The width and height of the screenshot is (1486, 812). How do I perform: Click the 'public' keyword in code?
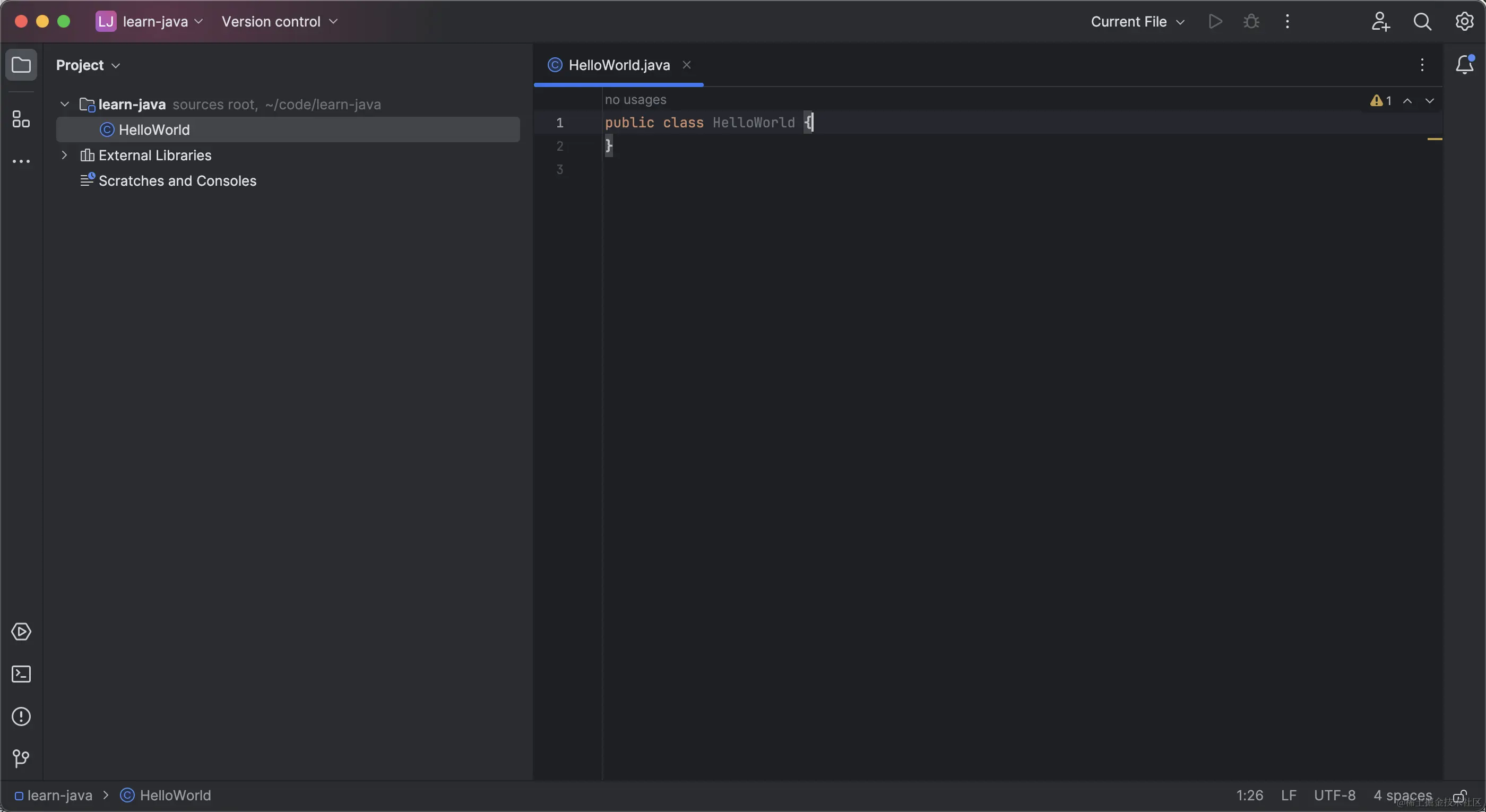click(x=629, y=123)
